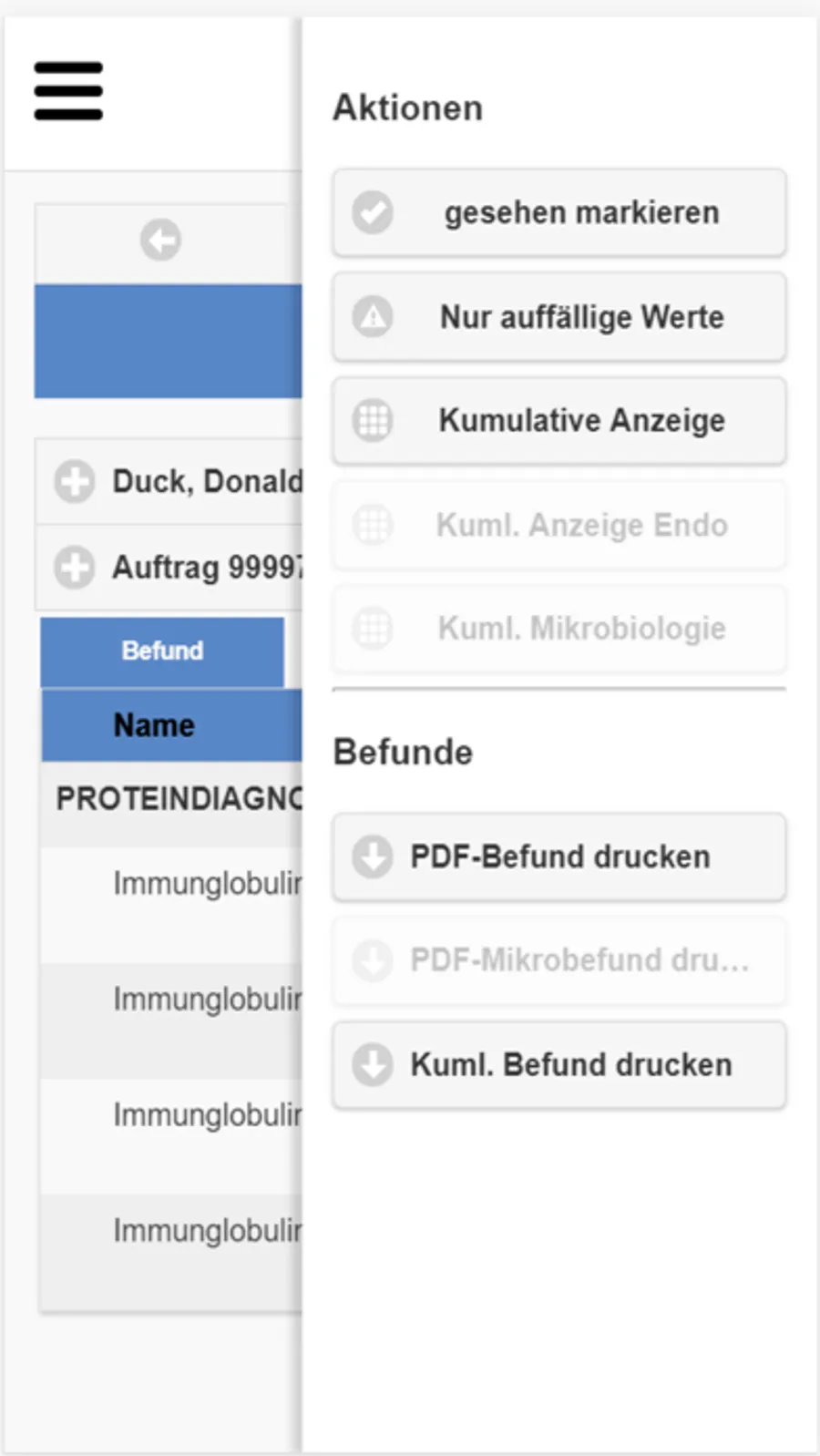820x1456 pixels.
Task: Select the first Immunglobulin result row
Action: coord(171,904)
